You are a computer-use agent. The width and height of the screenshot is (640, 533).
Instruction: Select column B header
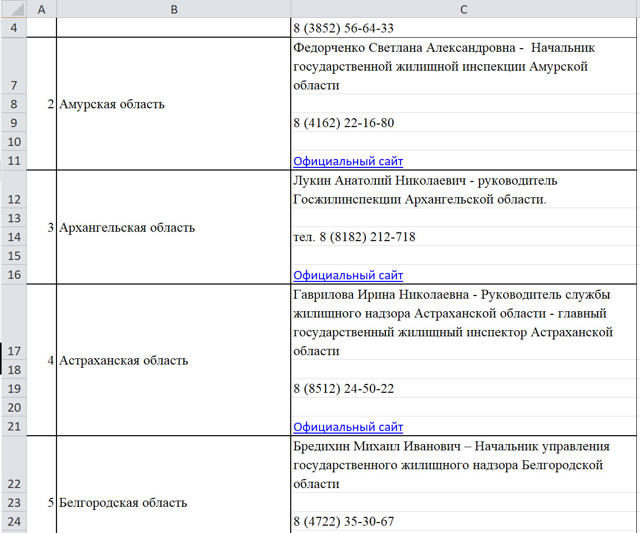[x=173, y=9]
